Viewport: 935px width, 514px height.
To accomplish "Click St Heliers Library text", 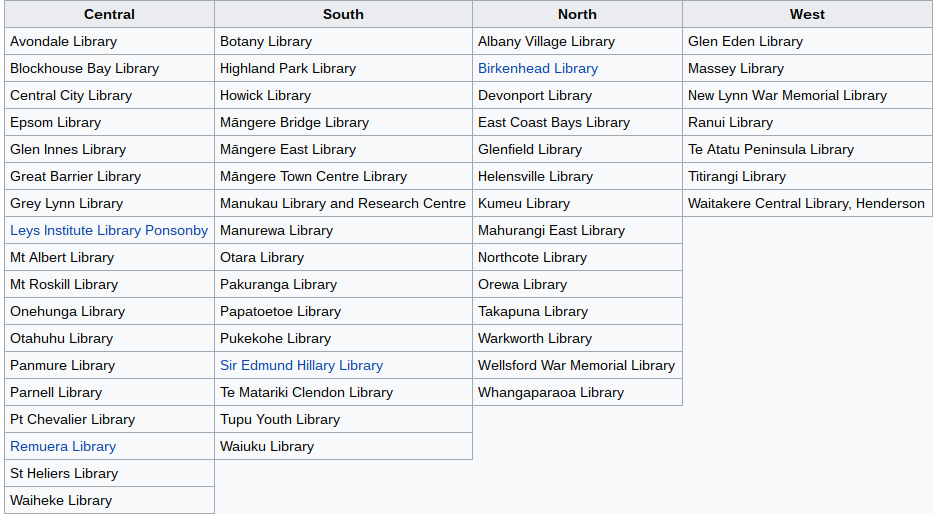I will tap(64, 473).
